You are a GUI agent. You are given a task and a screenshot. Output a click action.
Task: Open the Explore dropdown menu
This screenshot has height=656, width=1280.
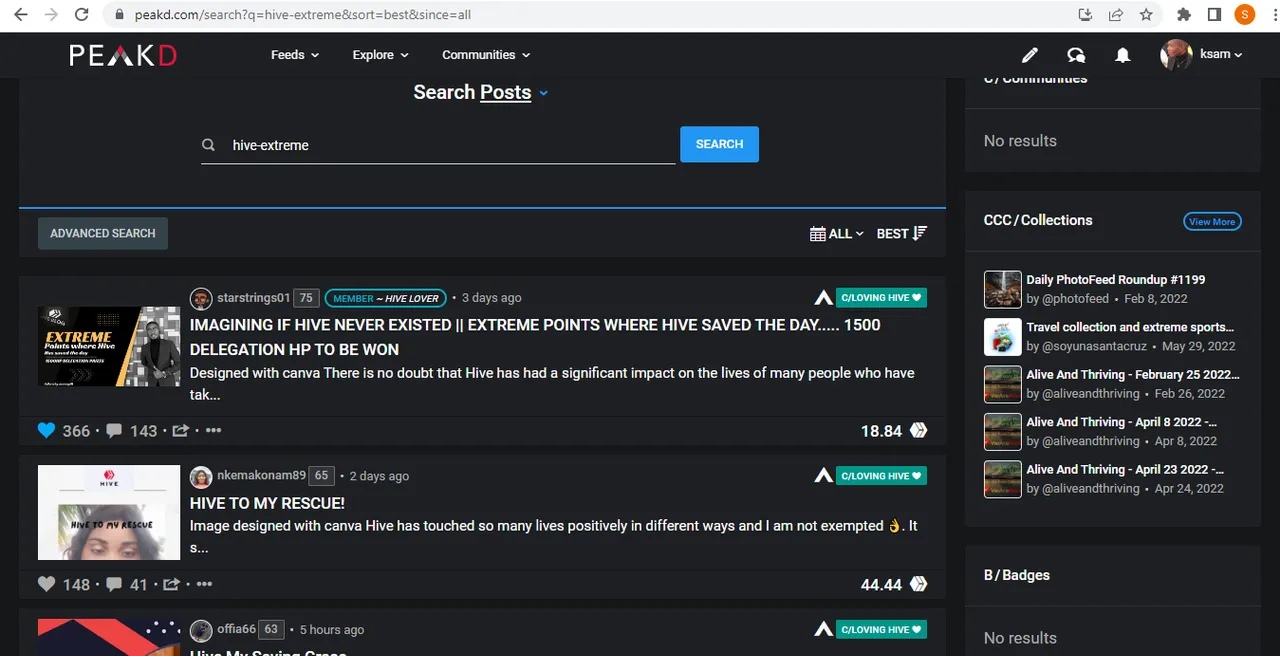pyautogui.click(x=381, y=55)
